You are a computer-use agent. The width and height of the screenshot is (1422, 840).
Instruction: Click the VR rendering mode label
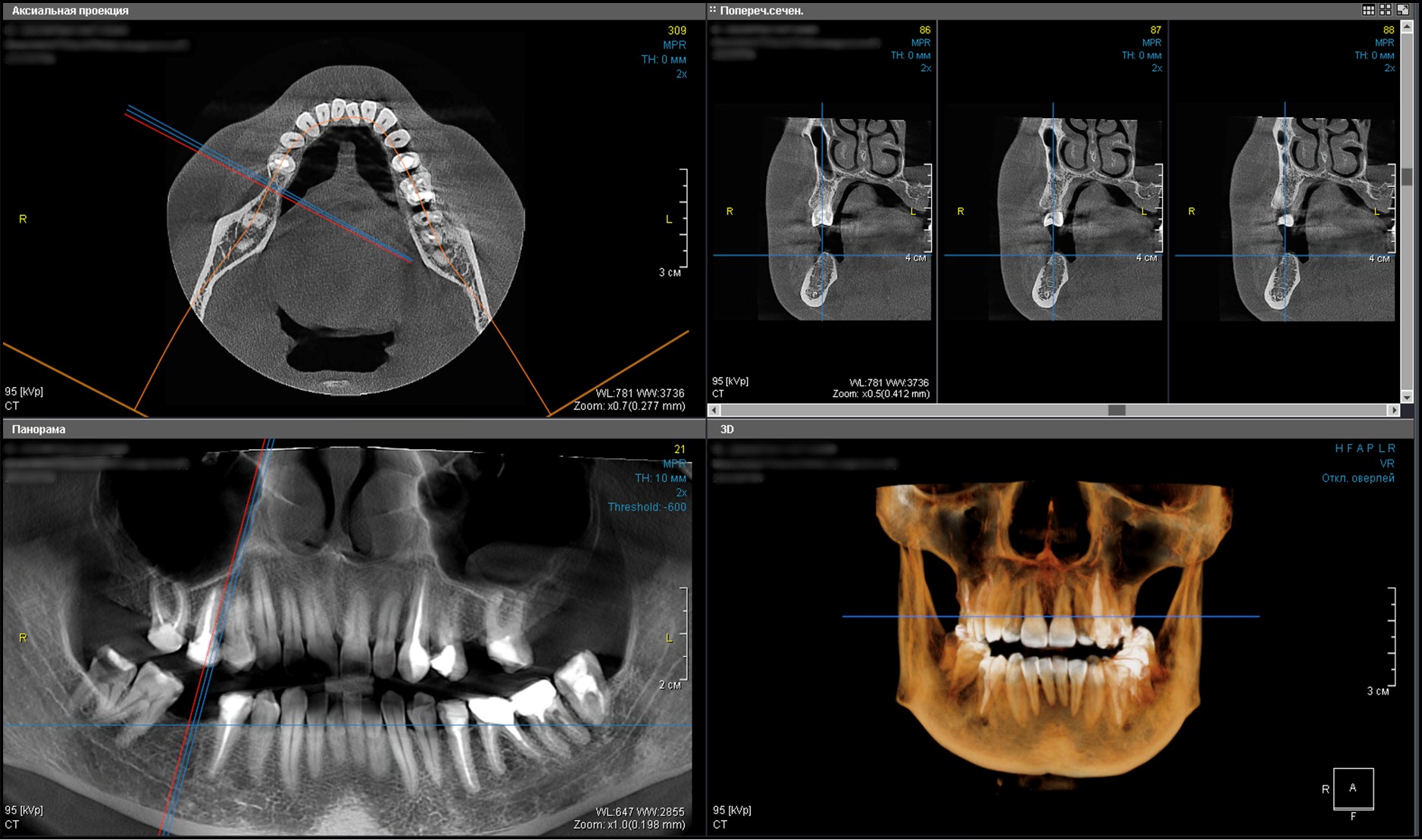point(1387,464)
